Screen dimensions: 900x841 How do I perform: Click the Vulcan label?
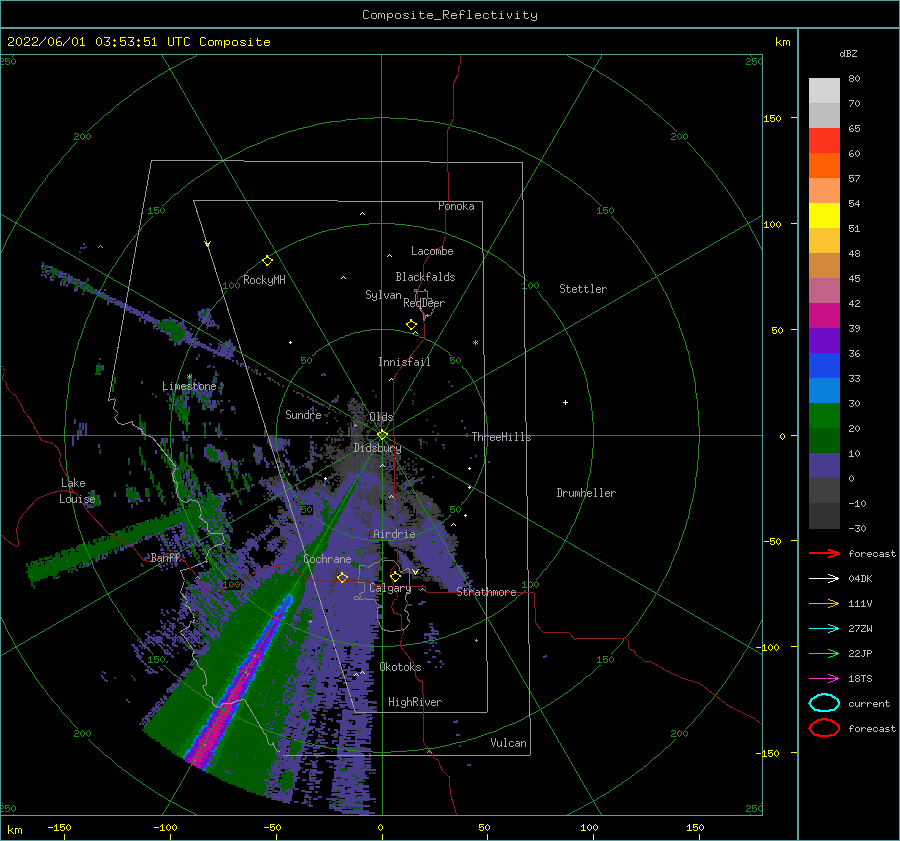coord(508,743)
